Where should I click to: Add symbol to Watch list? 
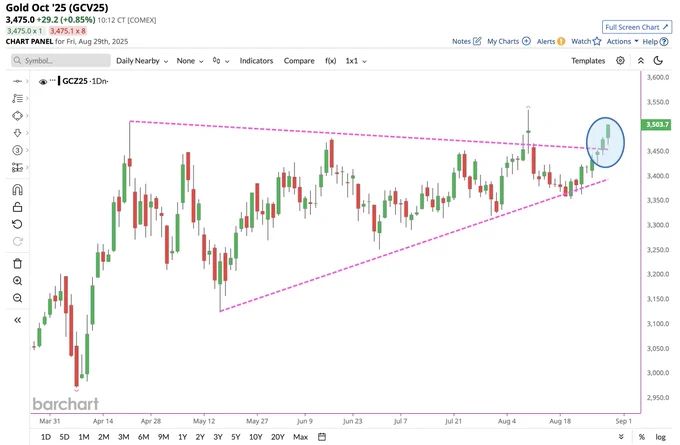click(586, 41)
